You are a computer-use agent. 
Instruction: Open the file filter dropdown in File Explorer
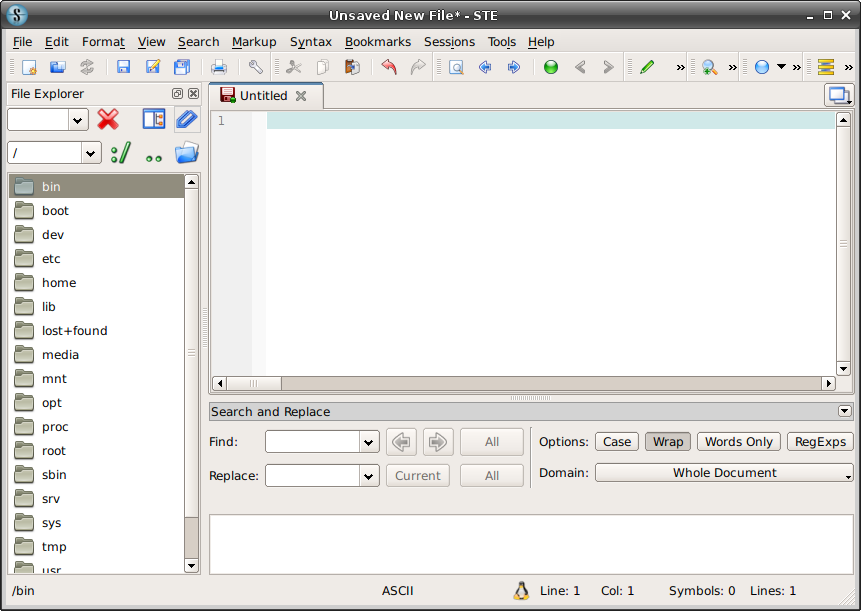[78, 120]
